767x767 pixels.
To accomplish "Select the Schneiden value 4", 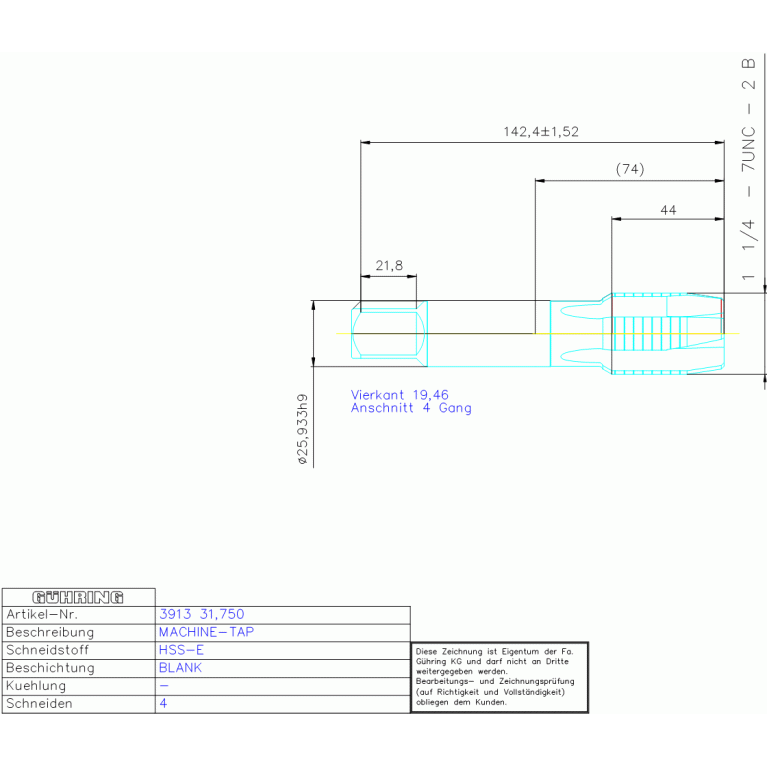I will click(163, 703).
